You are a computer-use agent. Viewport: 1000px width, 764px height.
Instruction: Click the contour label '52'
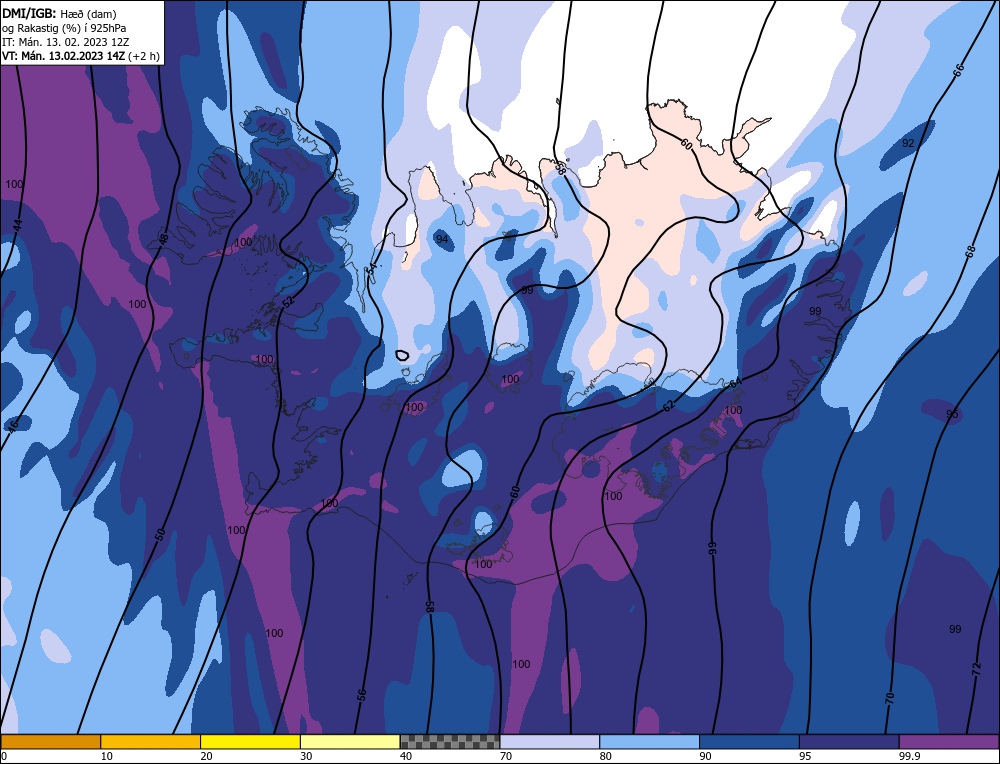288,303
